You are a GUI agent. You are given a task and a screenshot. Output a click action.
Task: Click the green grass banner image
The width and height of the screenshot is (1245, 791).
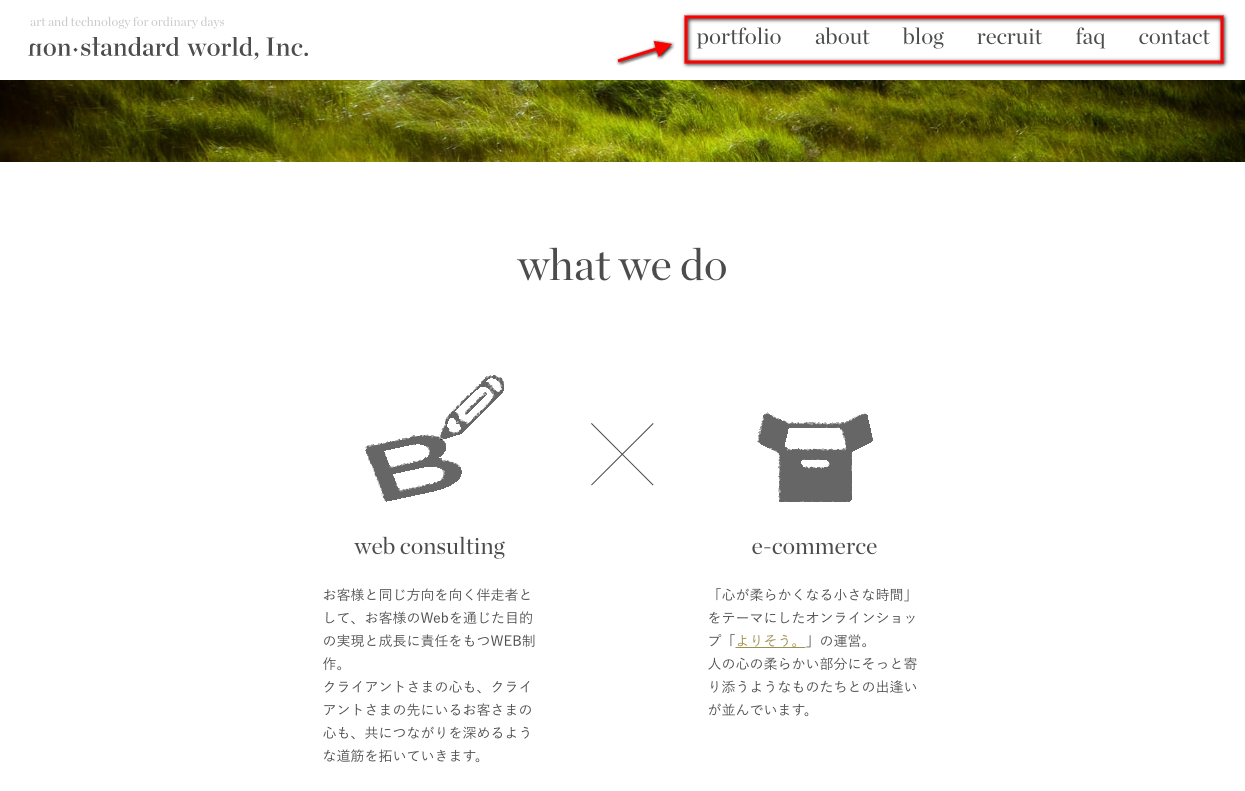coord(622,121)
